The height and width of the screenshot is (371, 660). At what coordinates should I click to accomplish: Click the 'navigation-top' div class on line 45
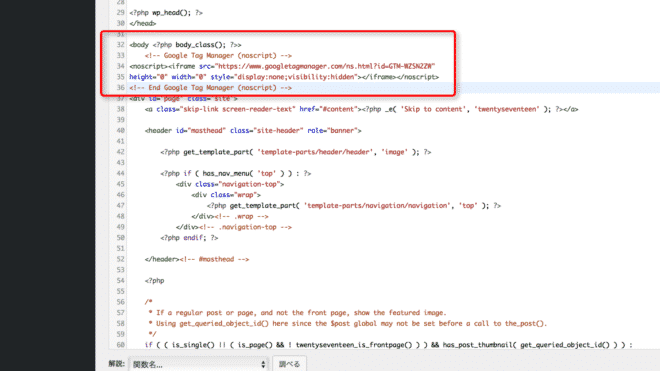pyautogui.click(x=249, y=184)
